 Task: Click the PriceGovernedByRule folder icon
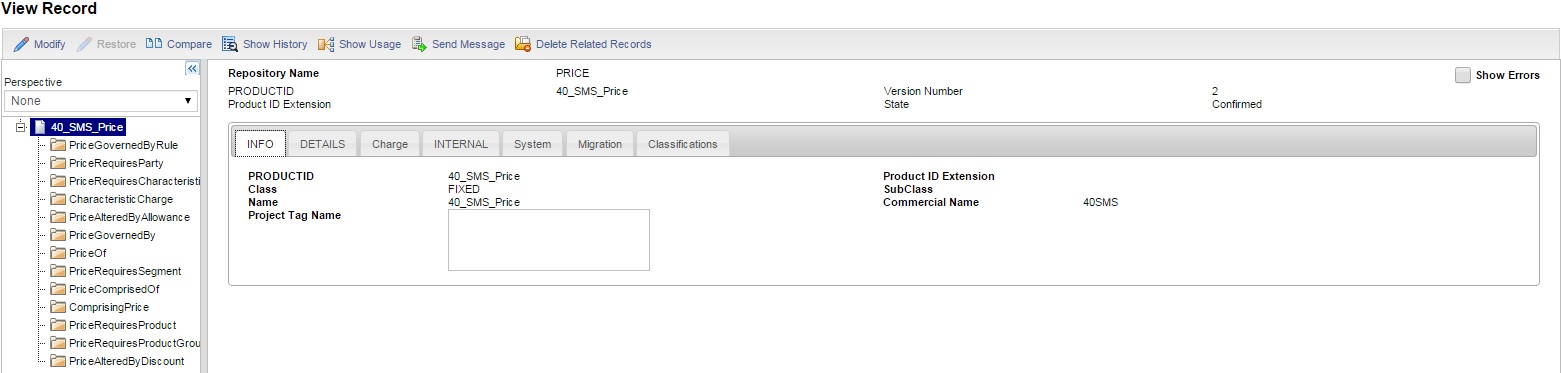click(x=58, y=145)
